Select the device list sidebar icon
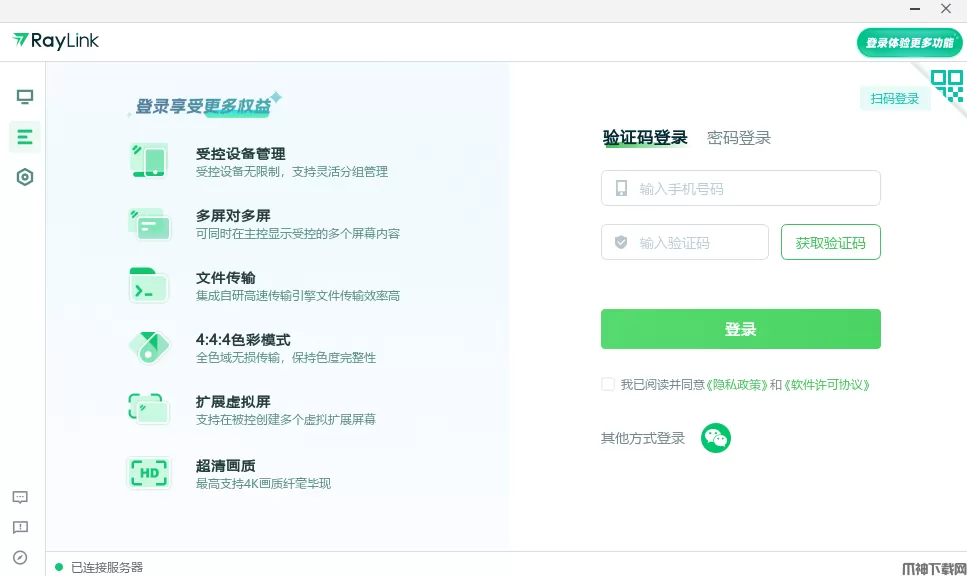 coord(25,136)
